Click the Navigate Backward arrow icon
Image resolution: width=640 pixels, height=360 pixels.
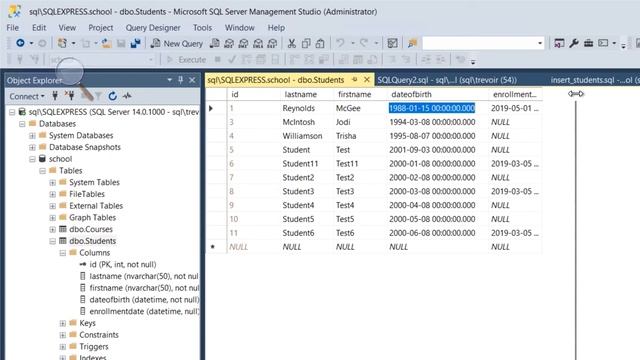[x=20, y=43]
